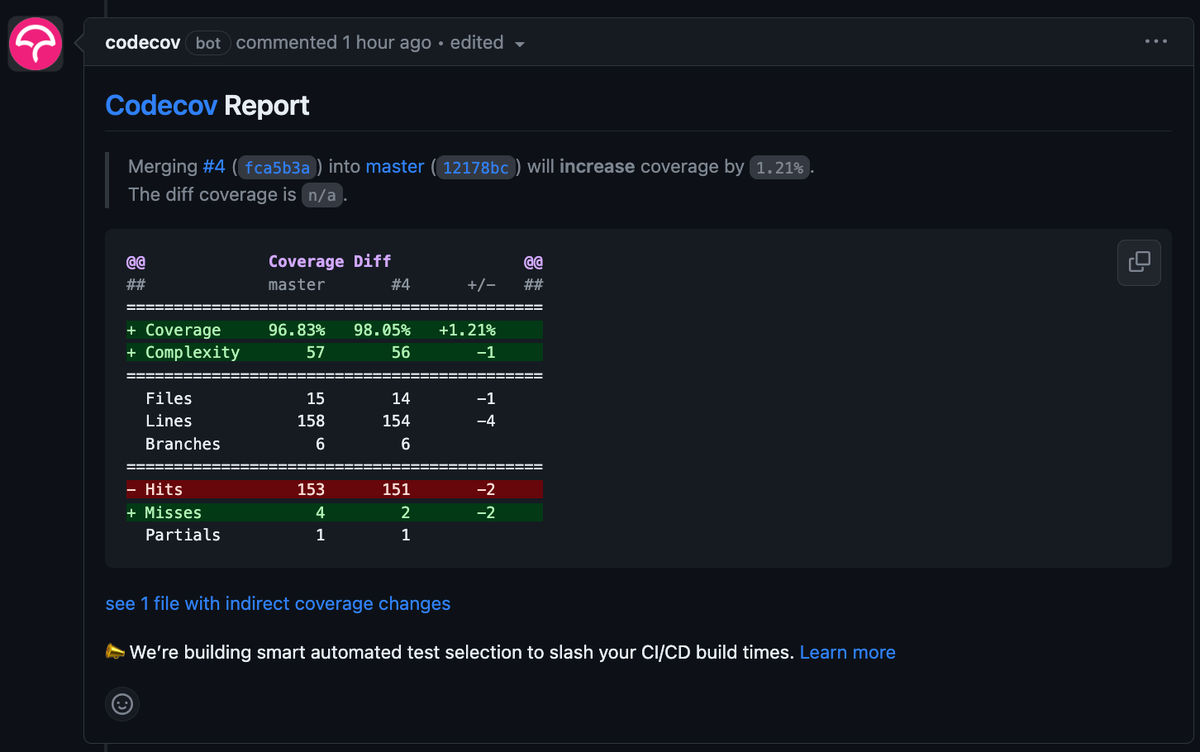Open the add reaction smiley picker

tap(122, 704)
